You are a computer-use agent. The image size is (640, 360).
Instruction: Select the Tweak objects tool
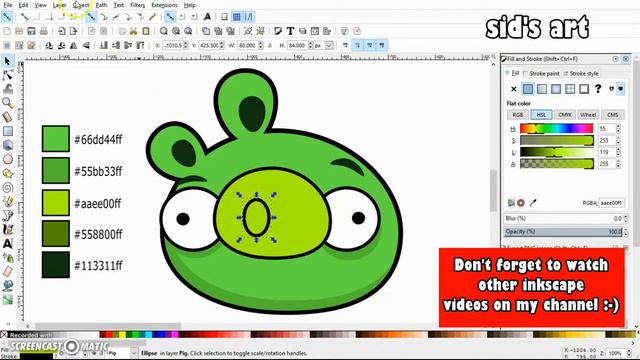pyautogui.click(x=7, y=89)
